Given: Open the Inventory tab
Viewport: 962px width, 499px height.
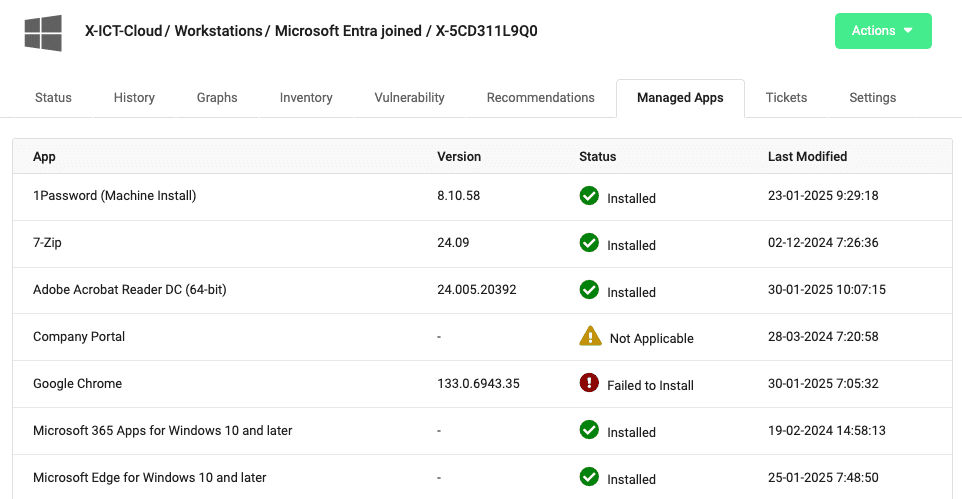Looking at the screenshot, I should tap(306, 98).
